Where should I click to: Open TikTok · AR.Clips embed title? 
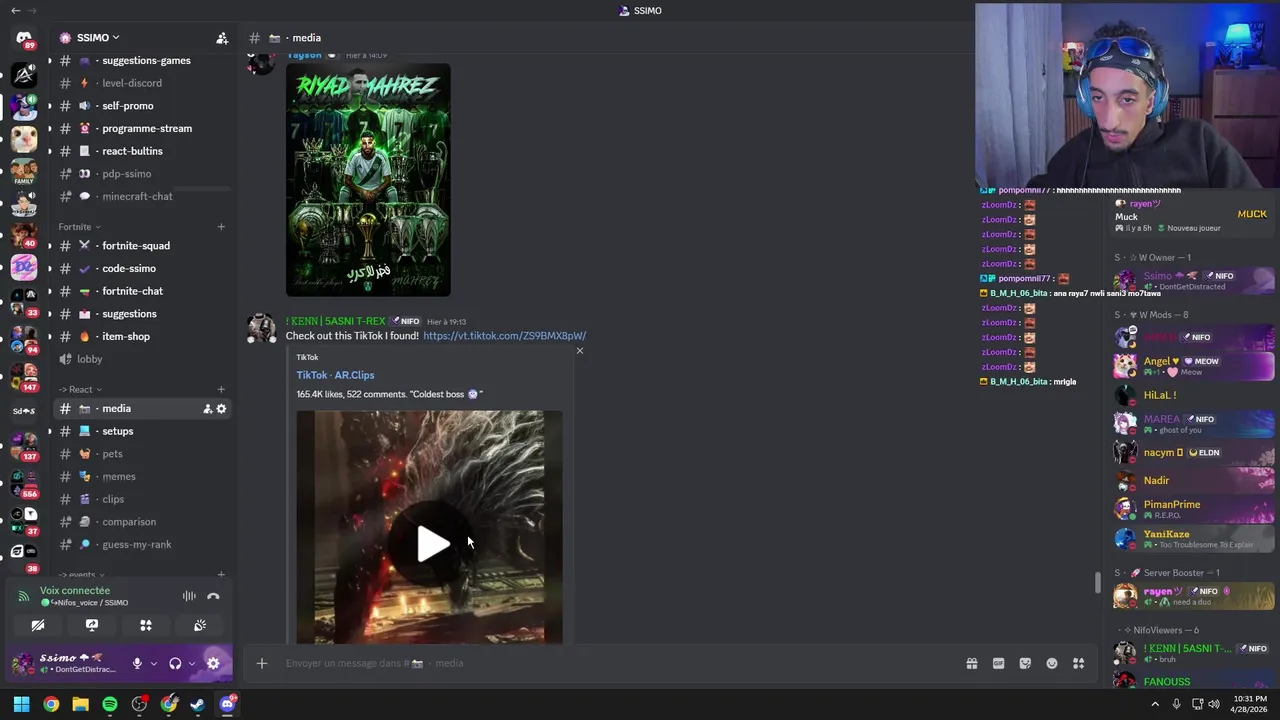pyautogui.click(x=335, y=375)
